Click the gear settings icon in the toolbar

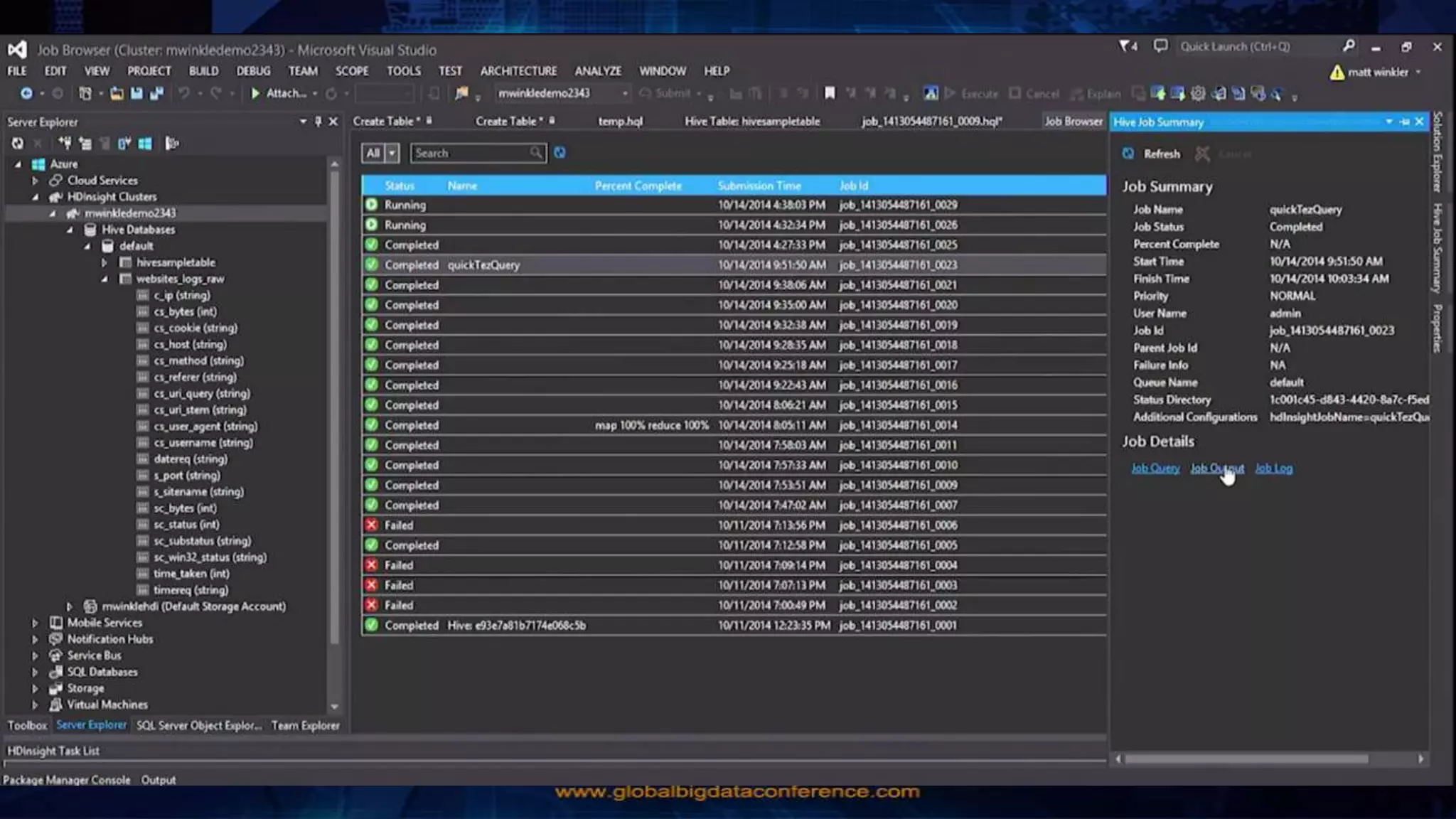pos(1198,93)
